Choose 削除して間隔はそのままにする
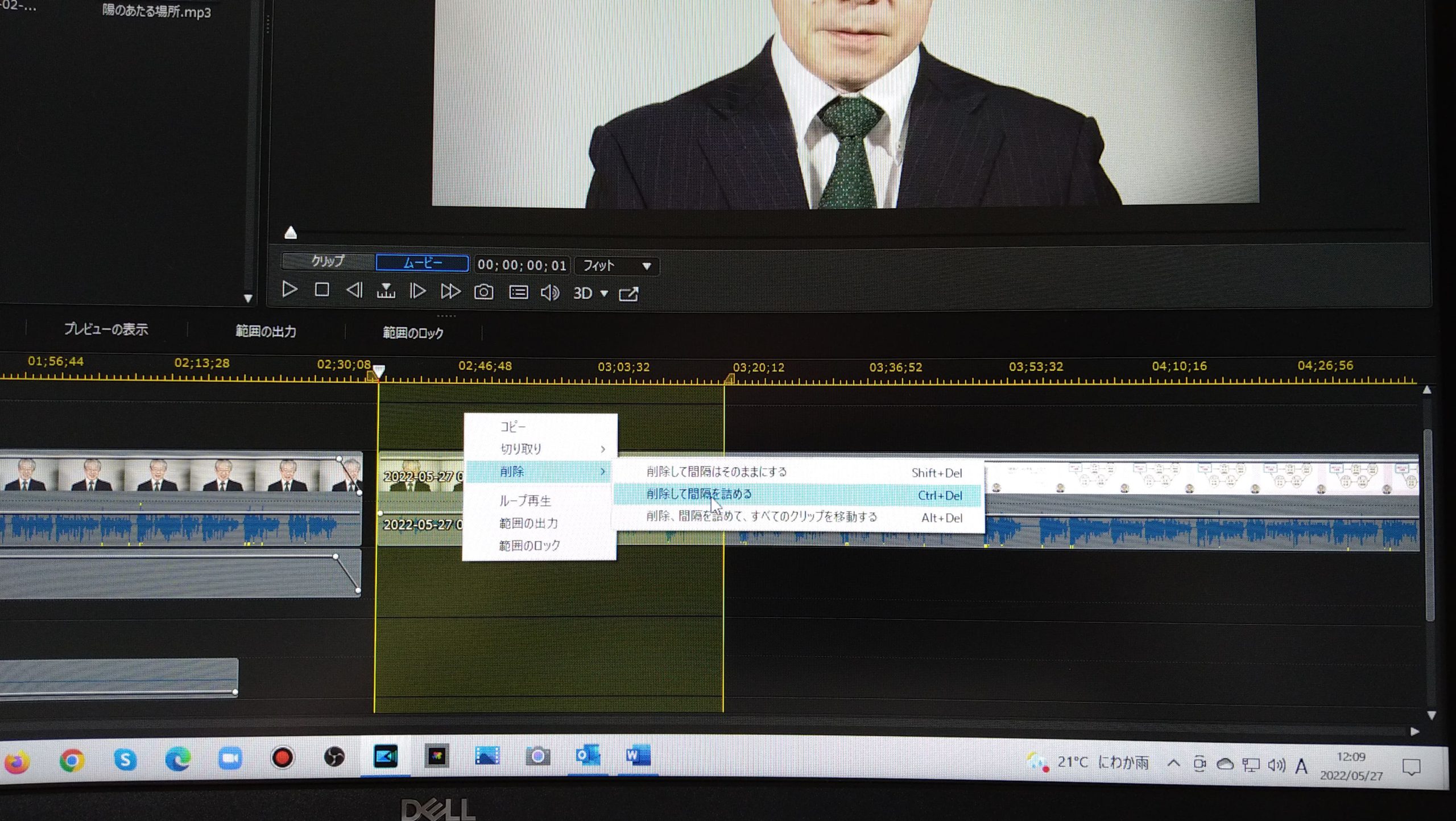Image resolution: width=1456 pixels, height=821 pixels. [799, 472]
